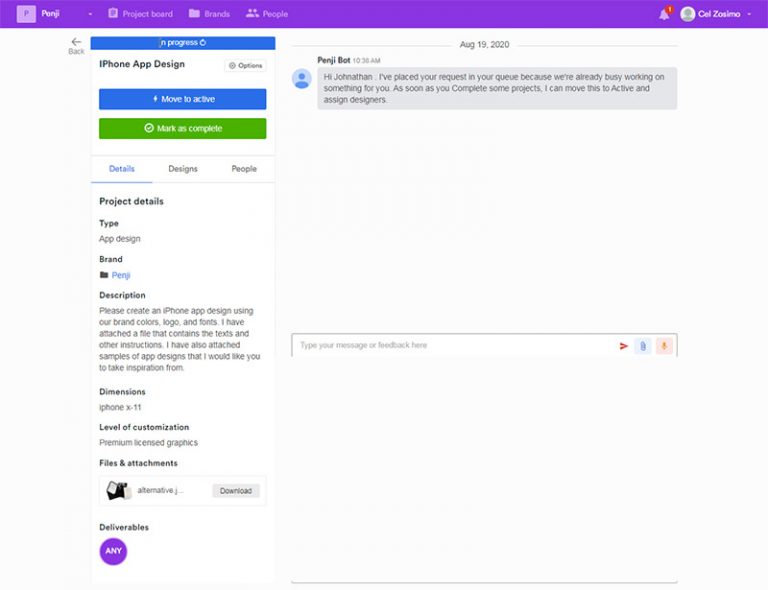This screenshot has height=590, width=768.
Task: Click the Penji Bot avatar in chat
Action: tap(302, 78)
